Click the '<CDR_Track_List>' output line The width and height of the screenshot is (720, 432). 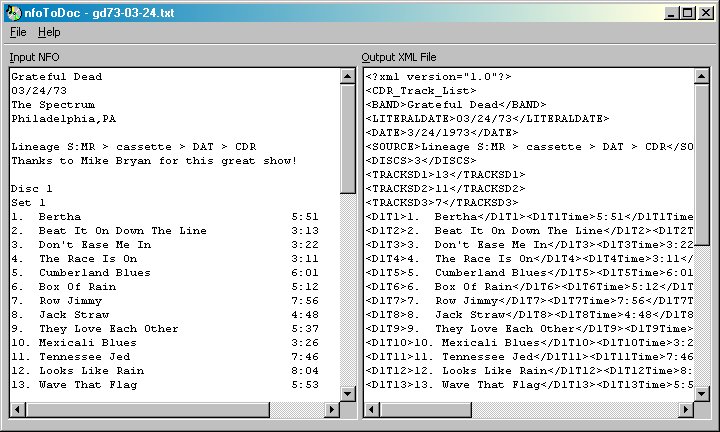coord(421,90)
